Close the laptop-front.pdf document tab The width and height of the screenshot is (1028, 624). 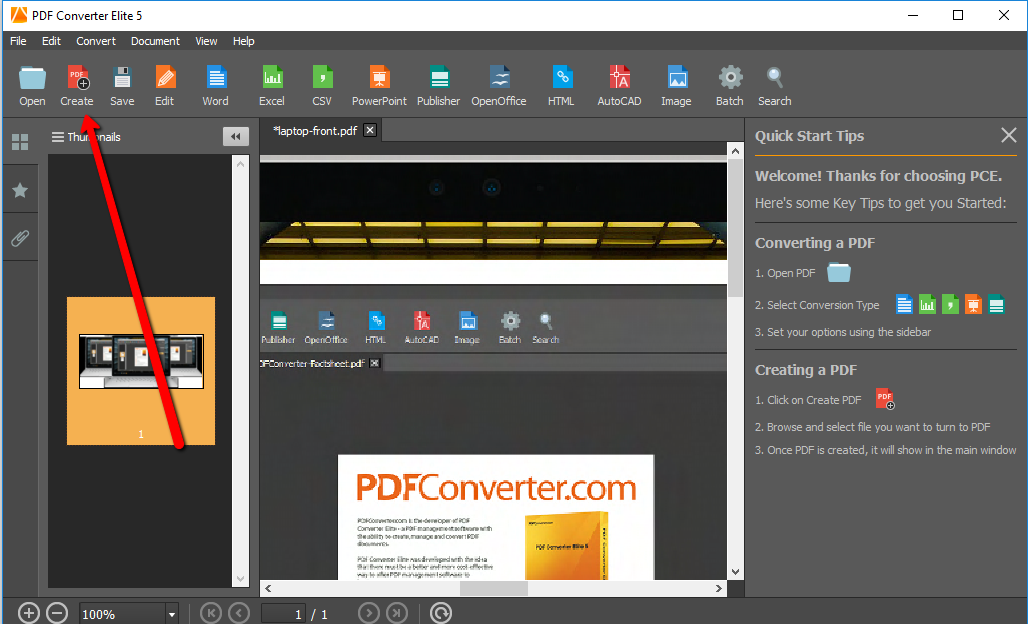click(x=370, y=130)
